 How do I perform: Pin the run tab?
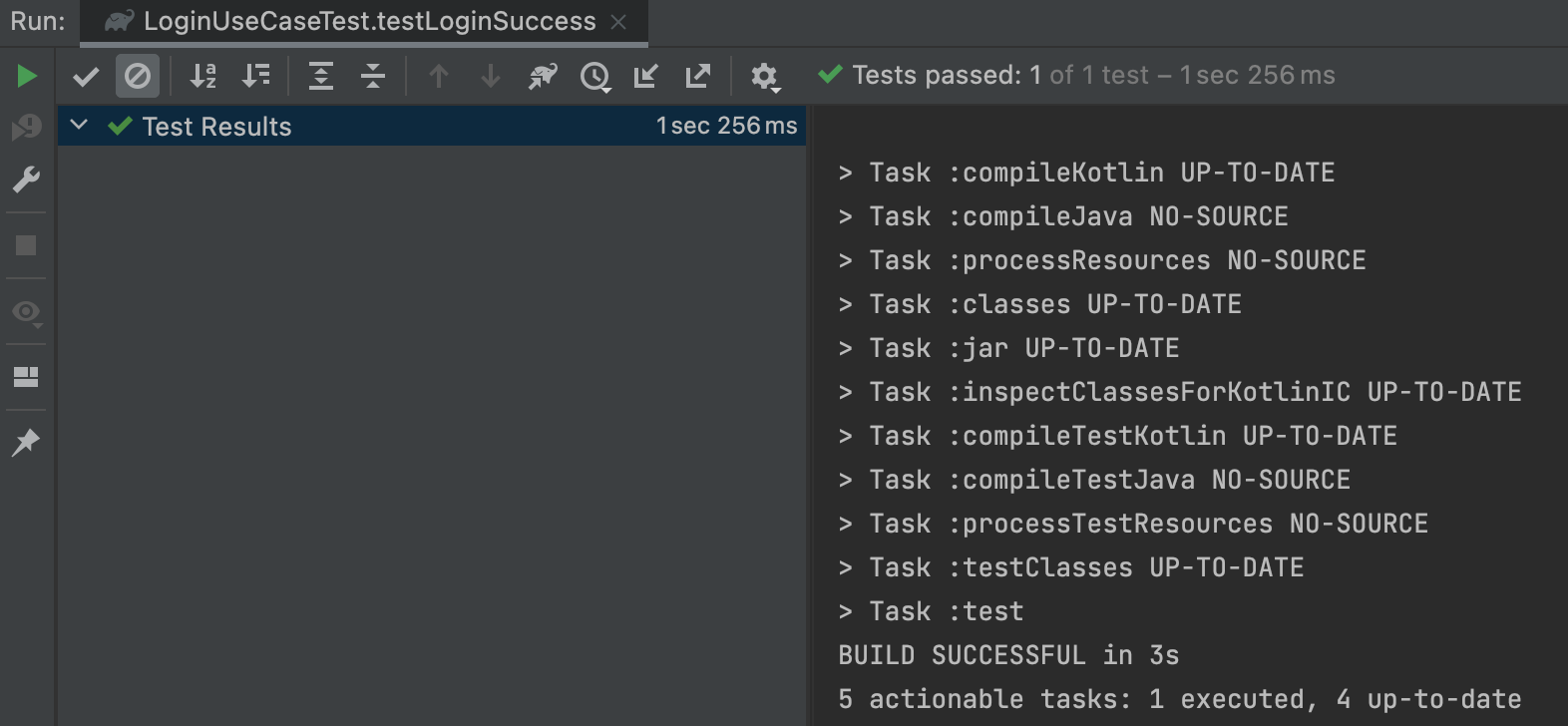point(26,442)
